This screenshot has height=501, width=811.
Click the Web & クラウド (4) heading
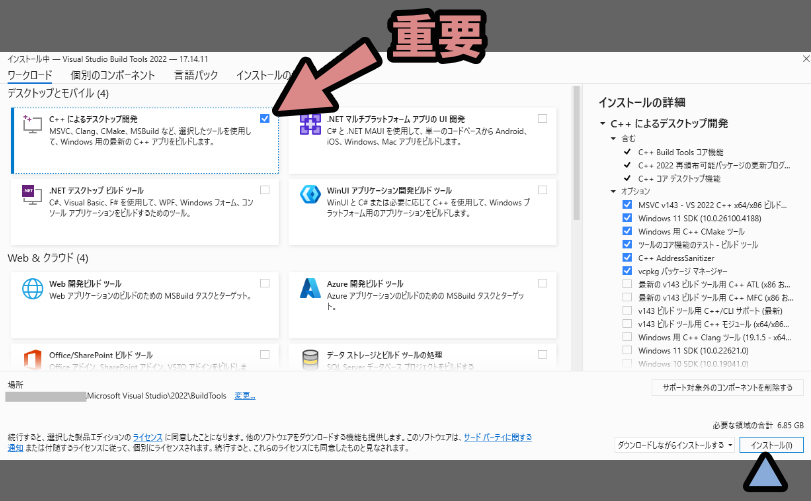tap(48, 258)
